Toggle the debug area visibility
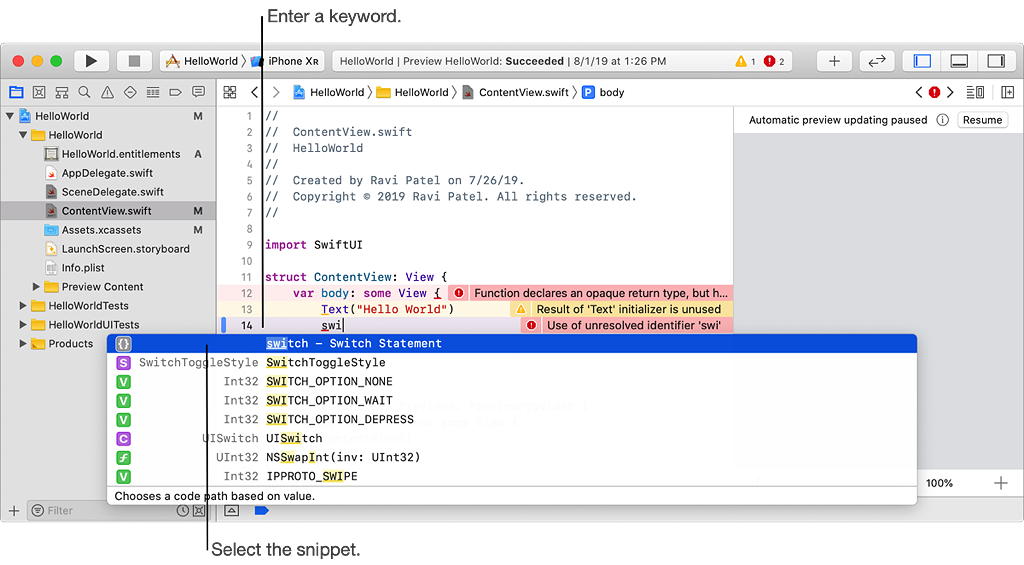The image size is (1024, 565). (x=959, y=61)
